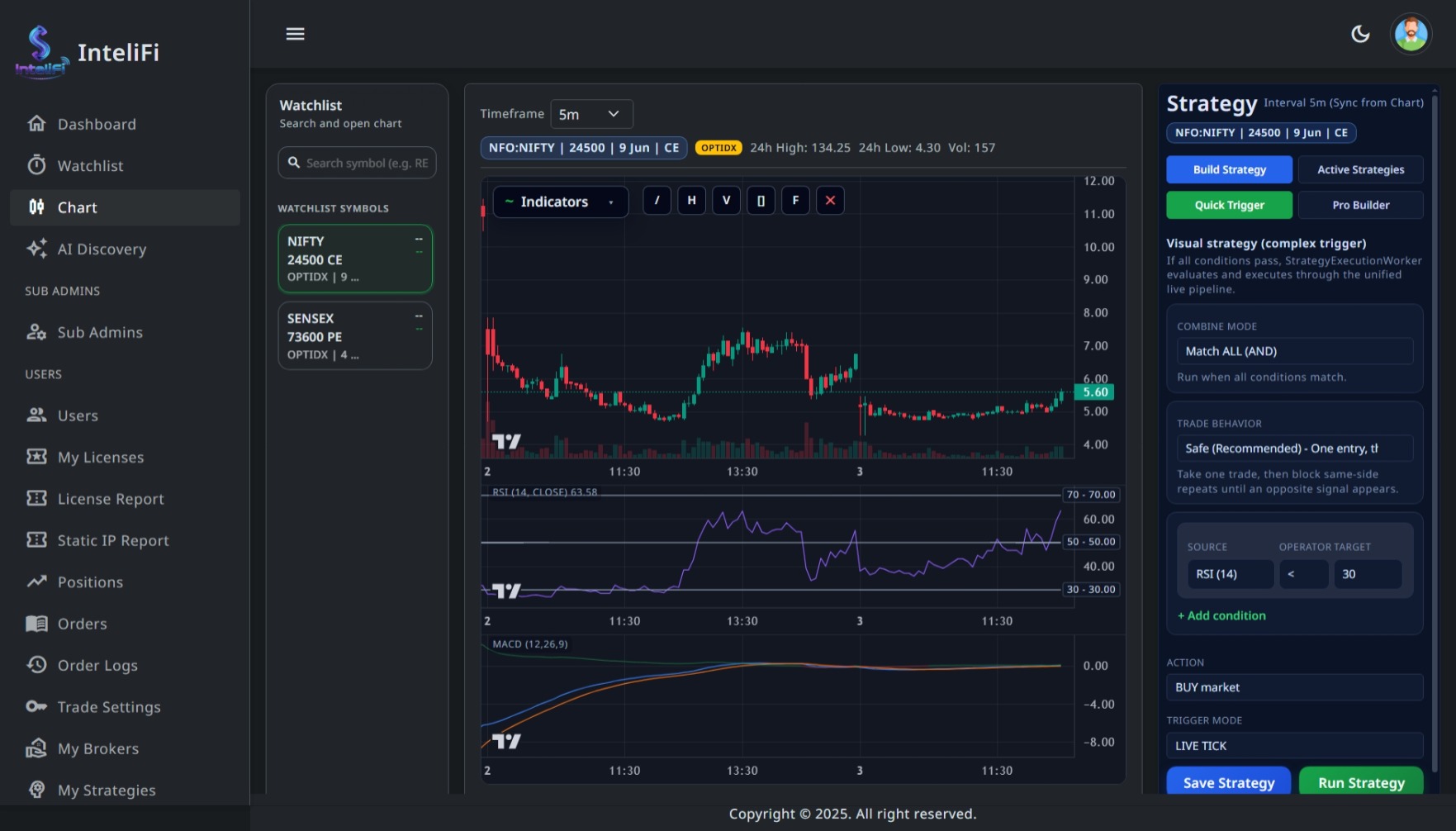Click the Run Strategy button

pos(1361,782)
